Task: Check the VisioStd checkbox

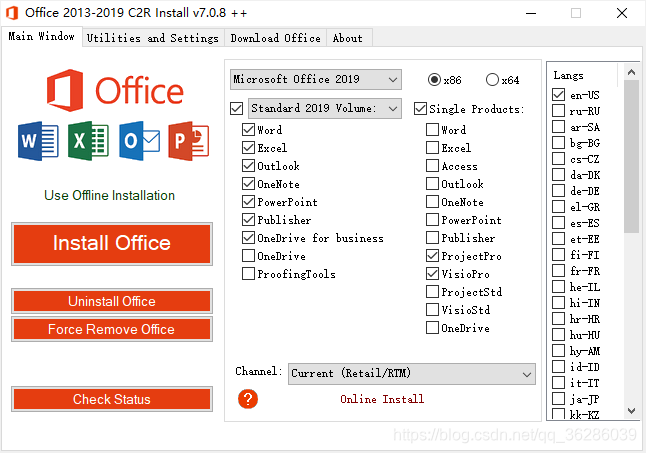Action: (x=432, y=309)
